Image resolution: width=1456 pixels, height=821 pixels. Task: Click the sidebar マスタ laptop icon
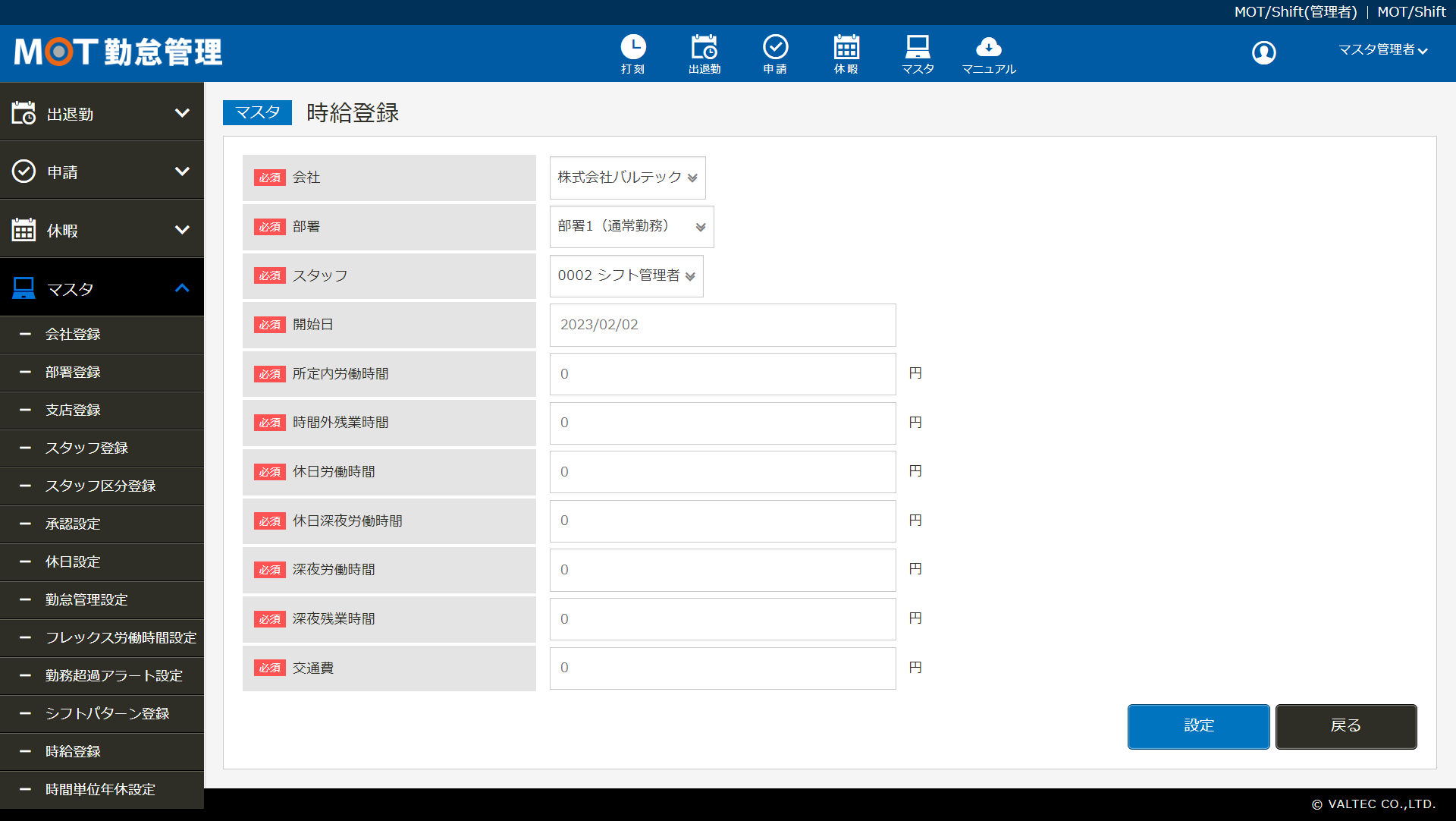click(24, 288)
